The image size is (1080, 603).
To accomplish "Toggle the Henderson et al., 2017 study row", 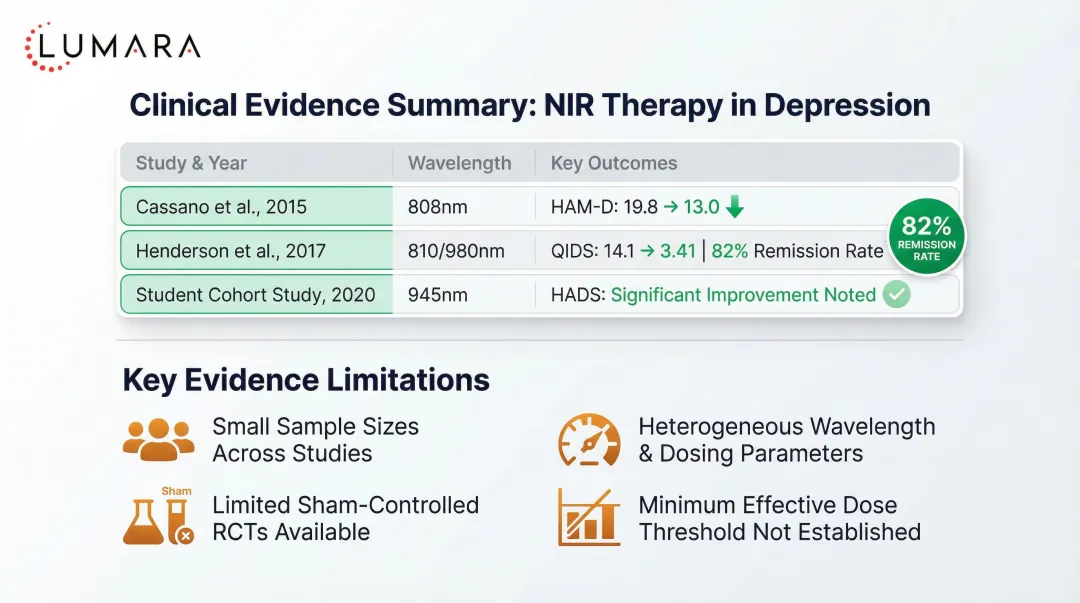I will [255, 250].
